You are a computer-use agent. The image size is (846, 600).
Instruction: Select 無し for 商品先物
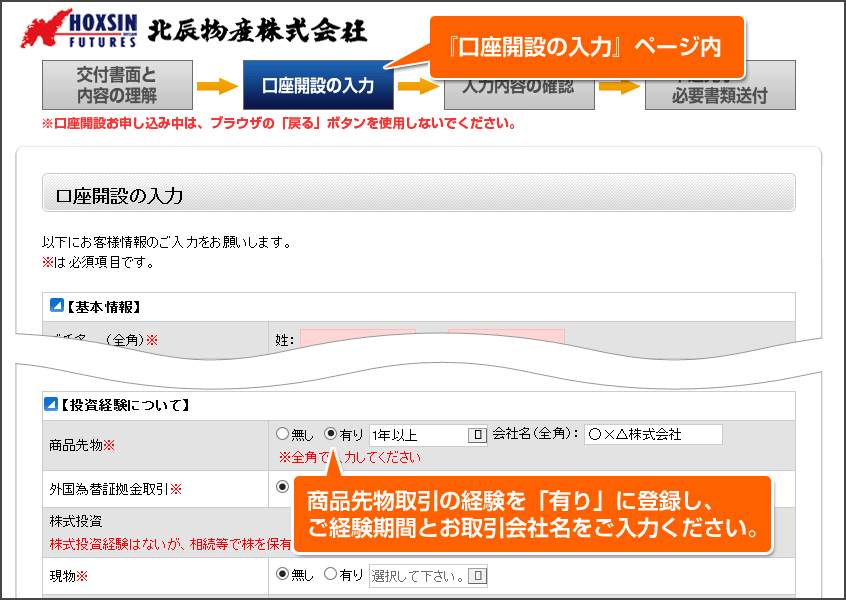[282, 435]
